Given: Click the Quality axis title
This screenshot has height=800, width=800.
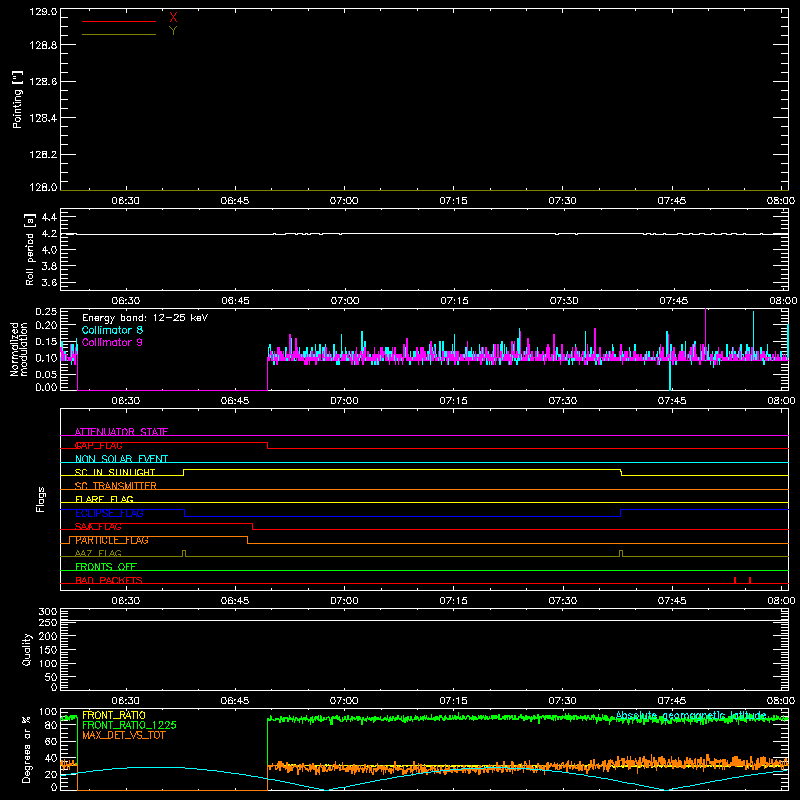Looking at the screenshot, I should 27,649.
